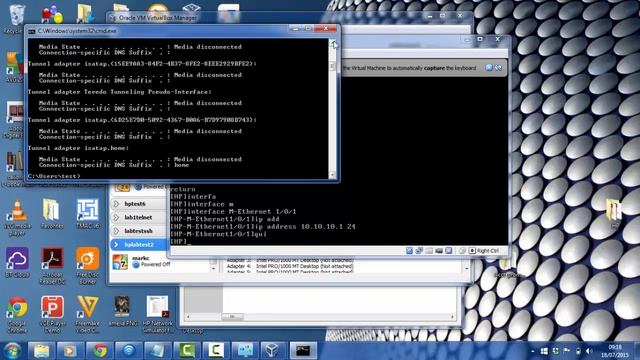
Task: Click the volume icon in system tray
Action: tap(589, 351)
